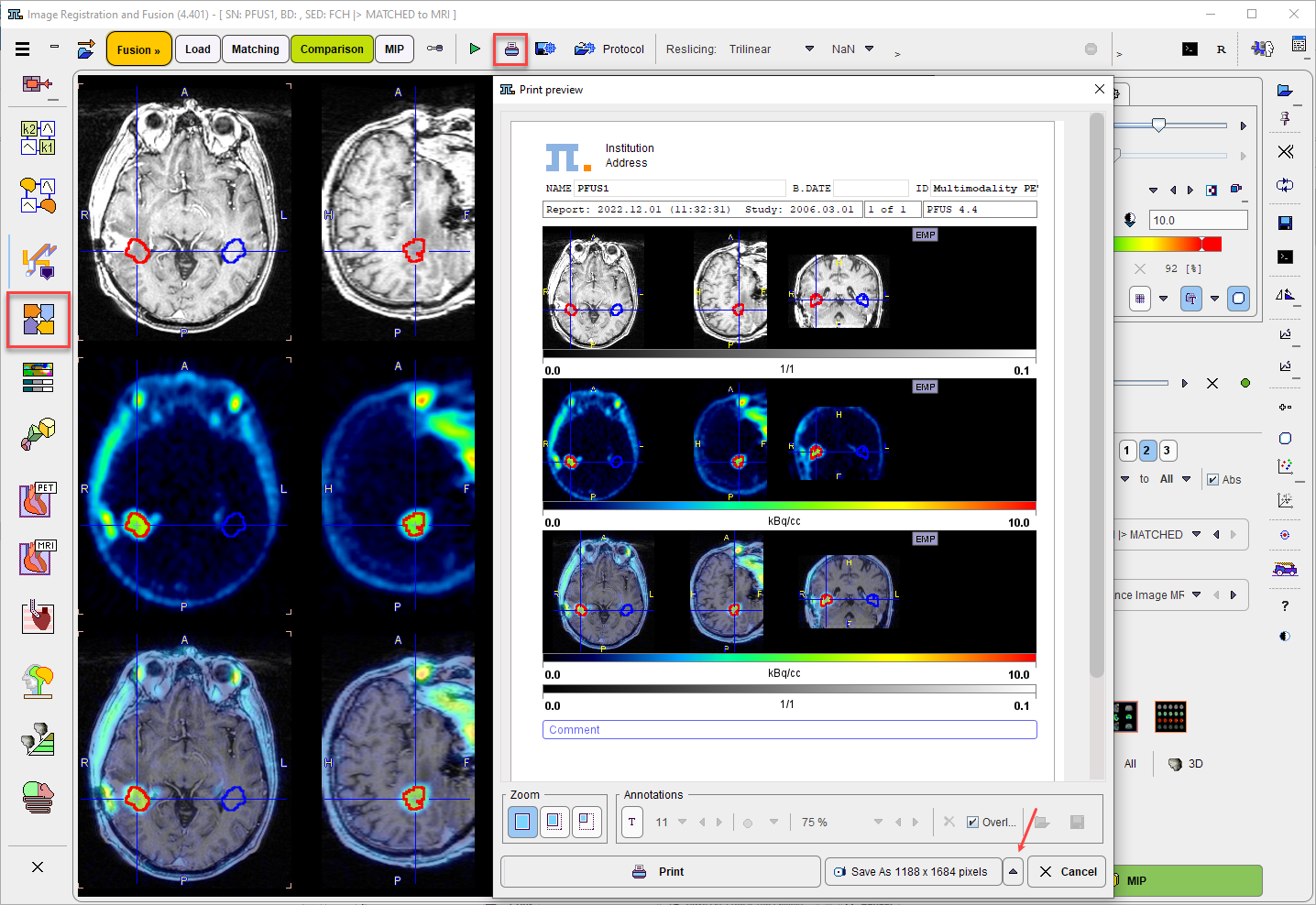
Task: Open the MRI cardiac tool in sidebar
Action: click(38, 558)
